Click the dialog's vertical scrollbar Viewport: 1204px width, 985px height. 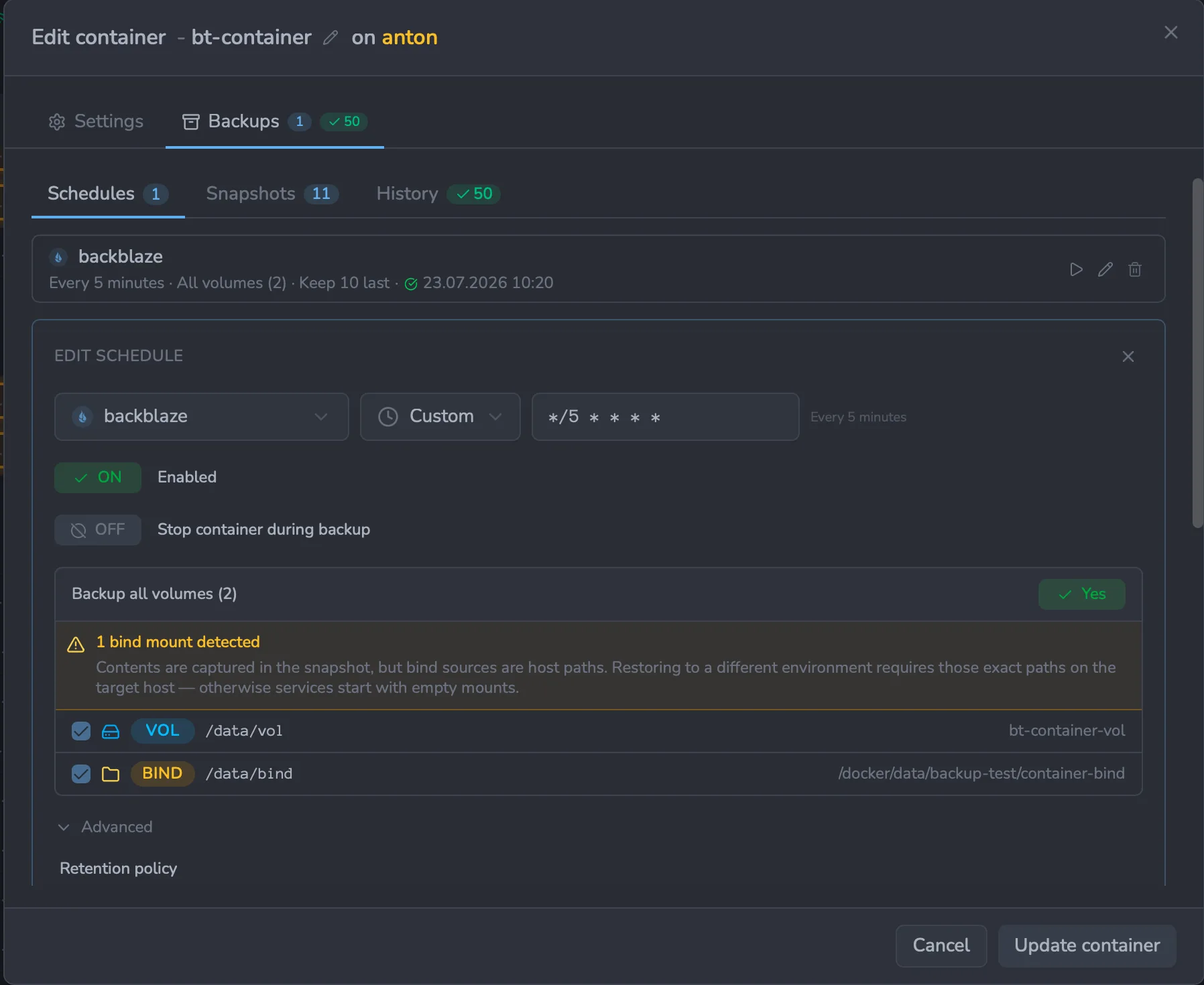click(x=1197, y=353)
